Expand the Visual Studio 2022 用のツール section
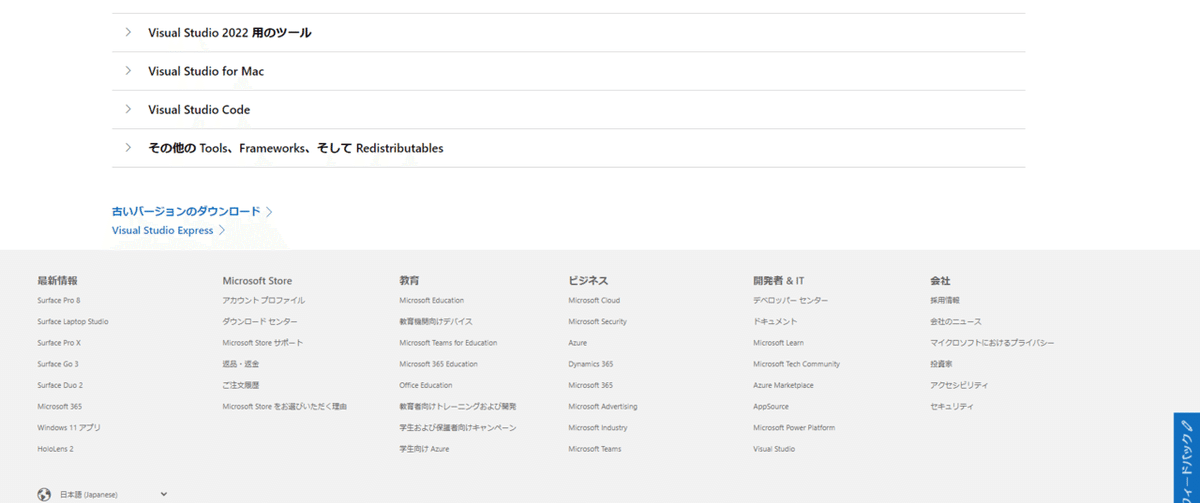This screenshot has width=1200, height=503. (x=568, y=33)
